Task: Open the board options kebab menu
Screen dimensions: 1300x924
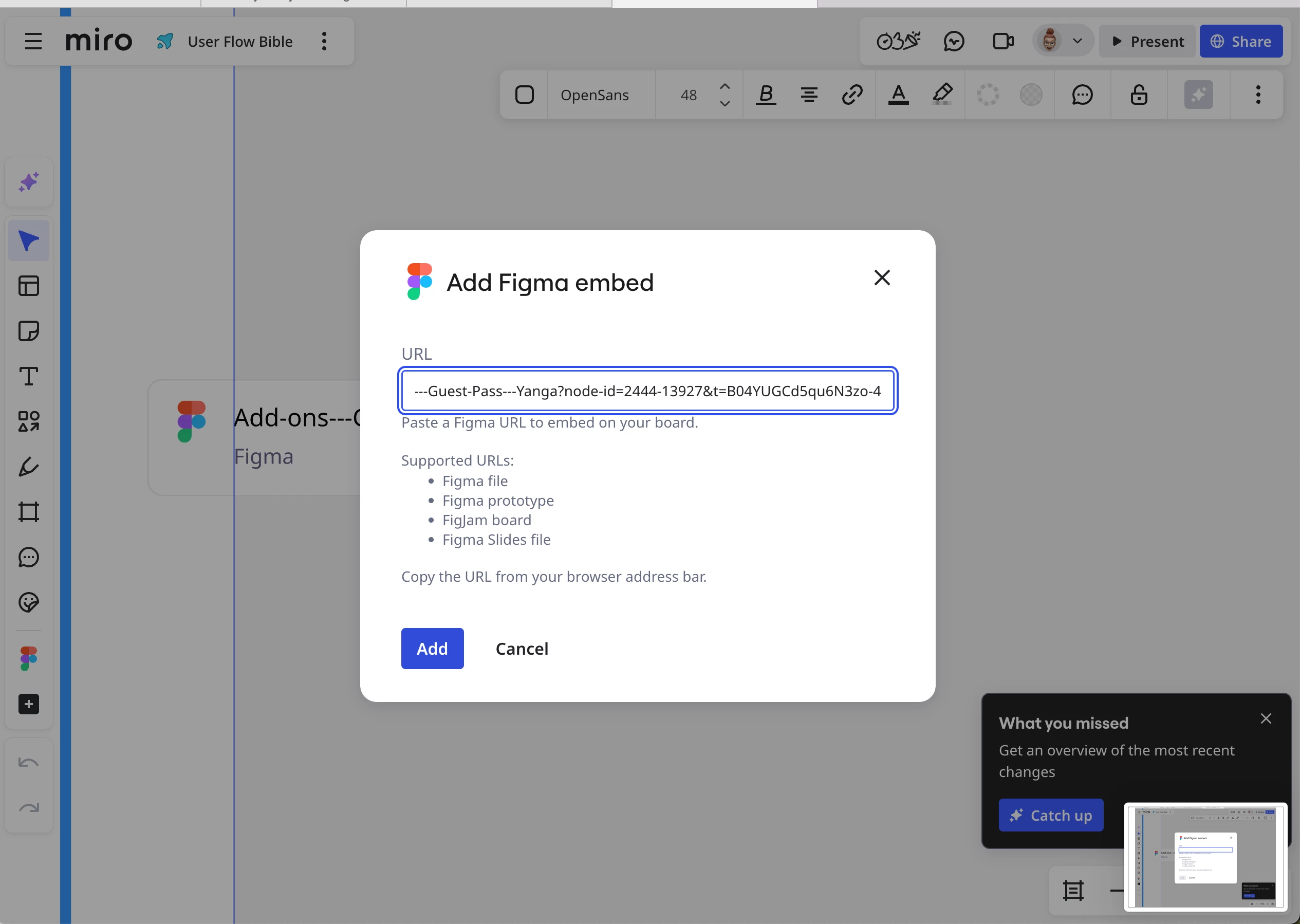Action: (324, 42)
